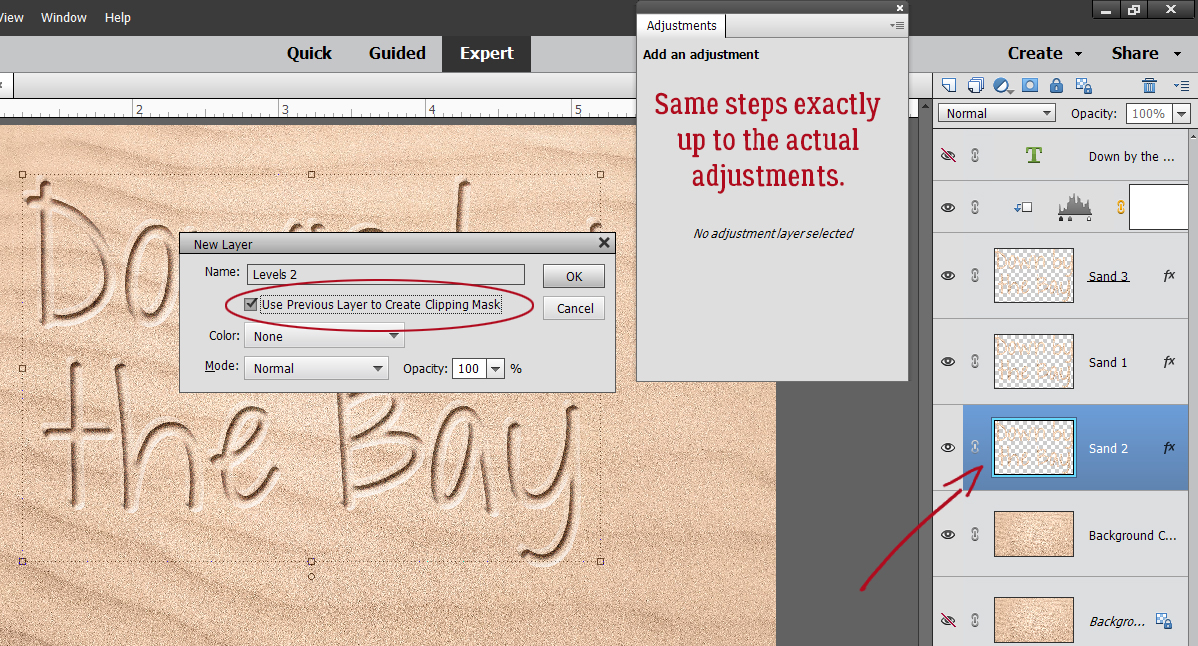Switch to Expert edit mode
Viewport: 1198px width, 646px height.
(487, 53)
